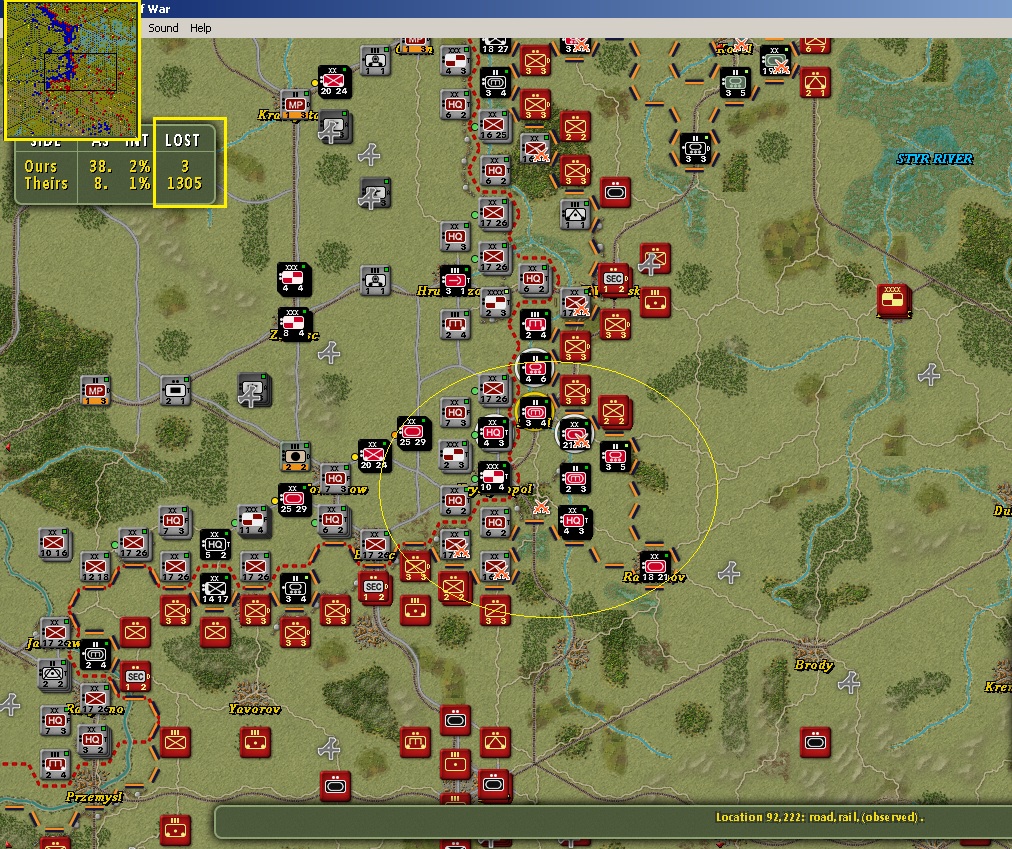Click the airfield marker east of Rava
This screenshot has width=1012, height=849.
[729, 573]
